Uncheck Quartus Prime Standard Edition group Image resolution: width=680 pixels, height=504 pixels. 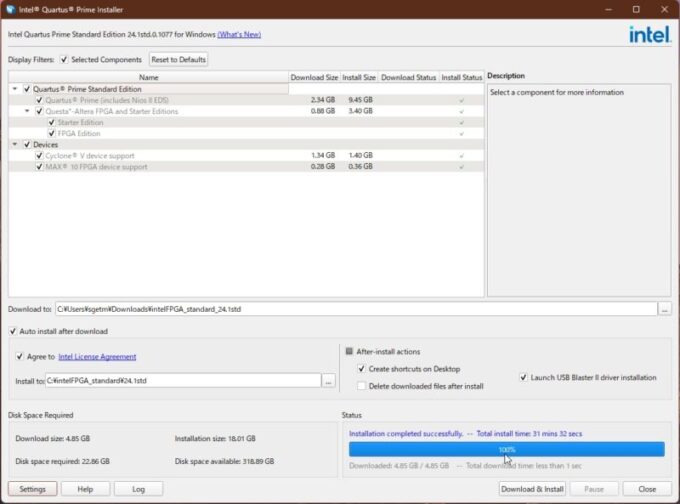tap(27, 89)
